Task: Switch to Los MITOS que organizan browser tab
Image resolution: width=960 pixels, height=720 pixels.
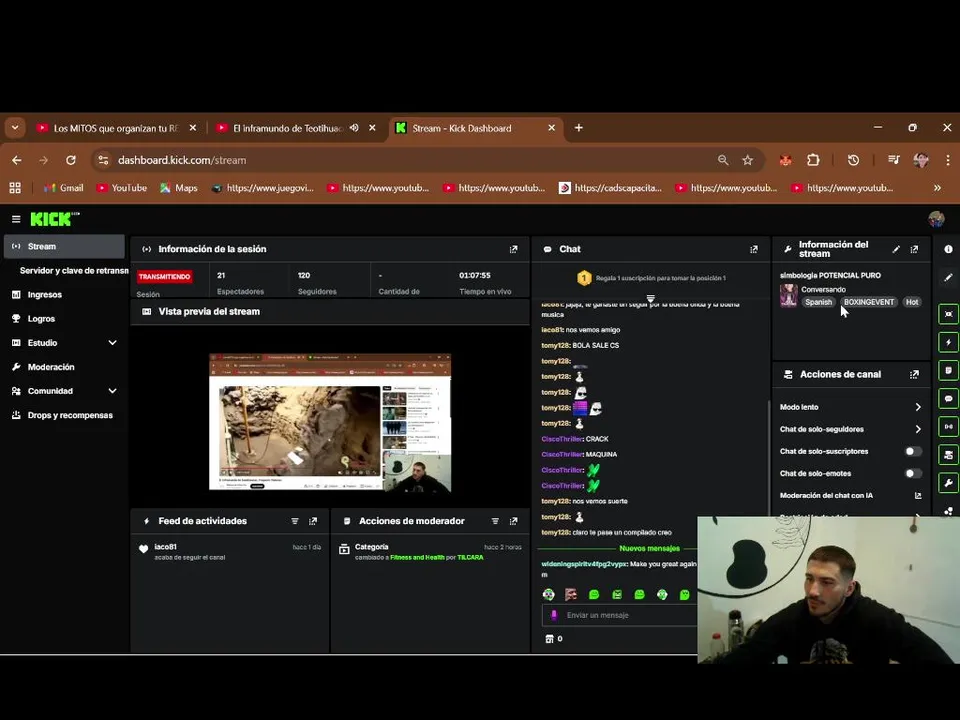Action: 116,128
